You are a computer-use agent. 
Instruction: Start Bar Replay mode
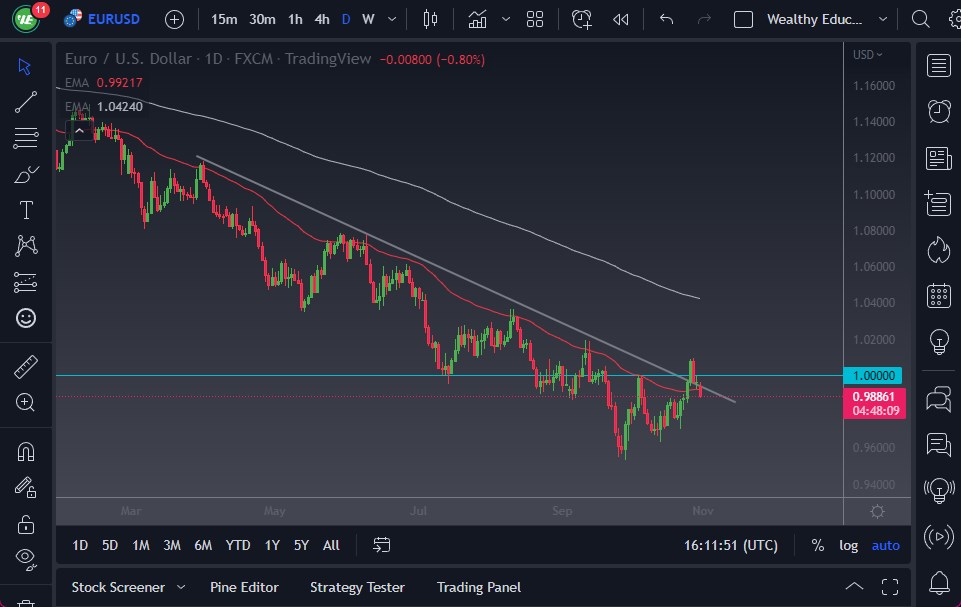(620, 18)
